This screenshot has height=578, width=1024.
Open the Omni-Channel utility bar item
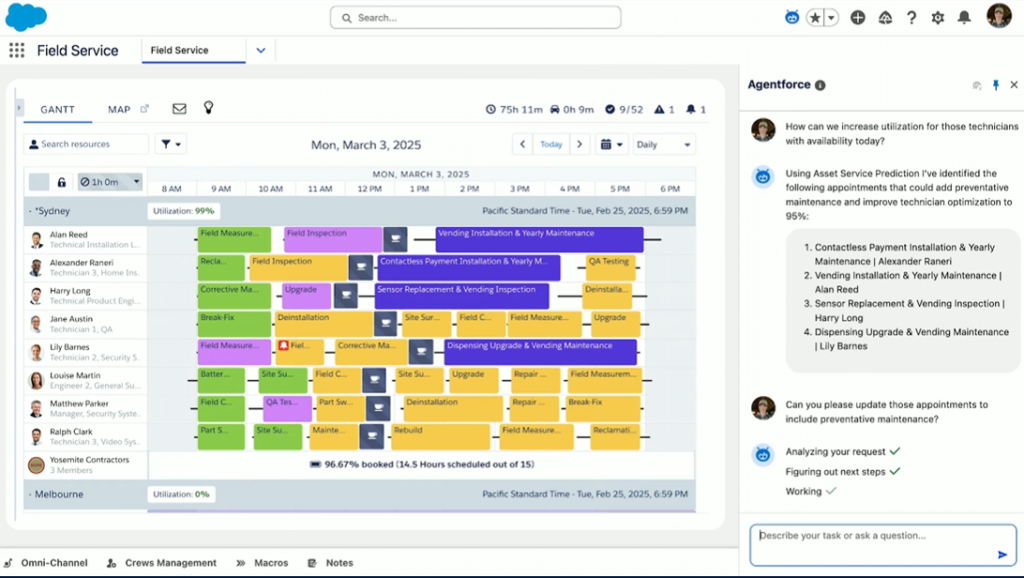[46, 563]
